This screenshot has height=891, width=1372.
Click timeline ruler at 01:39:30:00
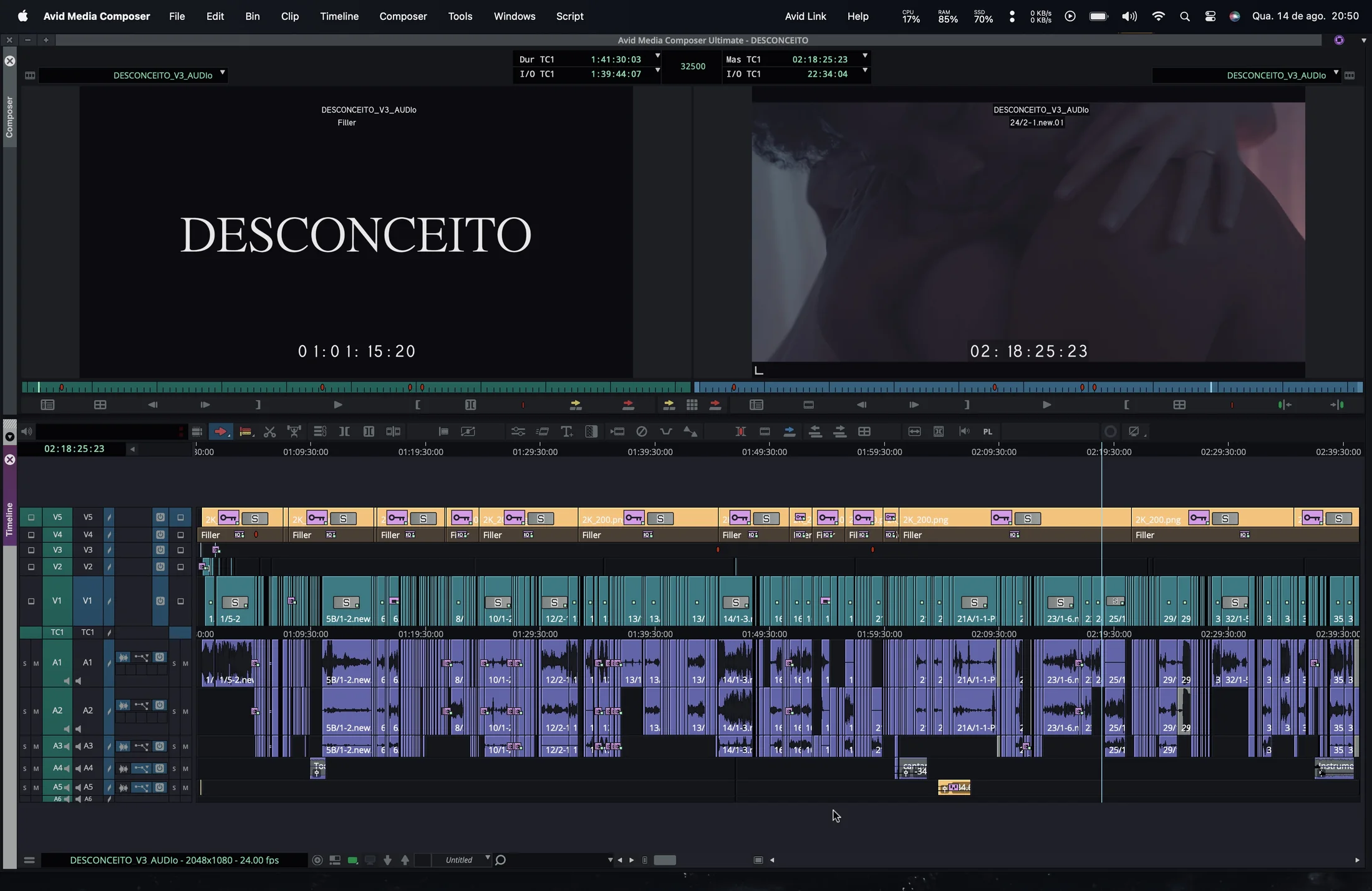point(650,452)
